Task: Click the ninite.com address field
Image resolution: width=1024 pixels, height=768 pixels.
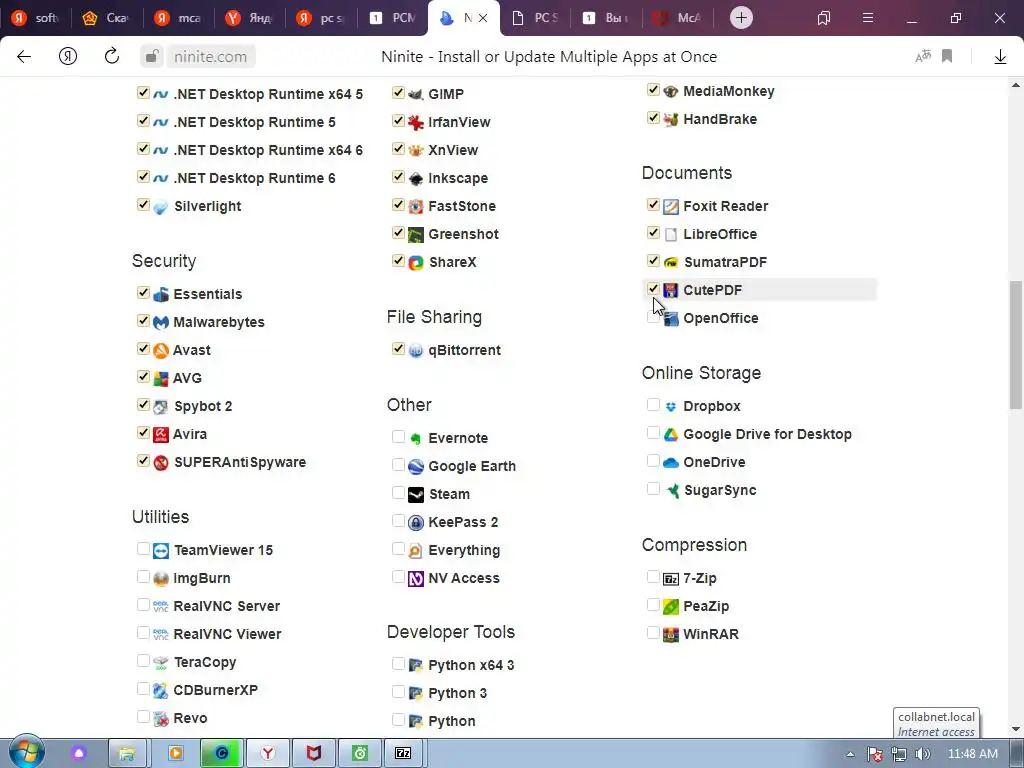Action: 210,57
